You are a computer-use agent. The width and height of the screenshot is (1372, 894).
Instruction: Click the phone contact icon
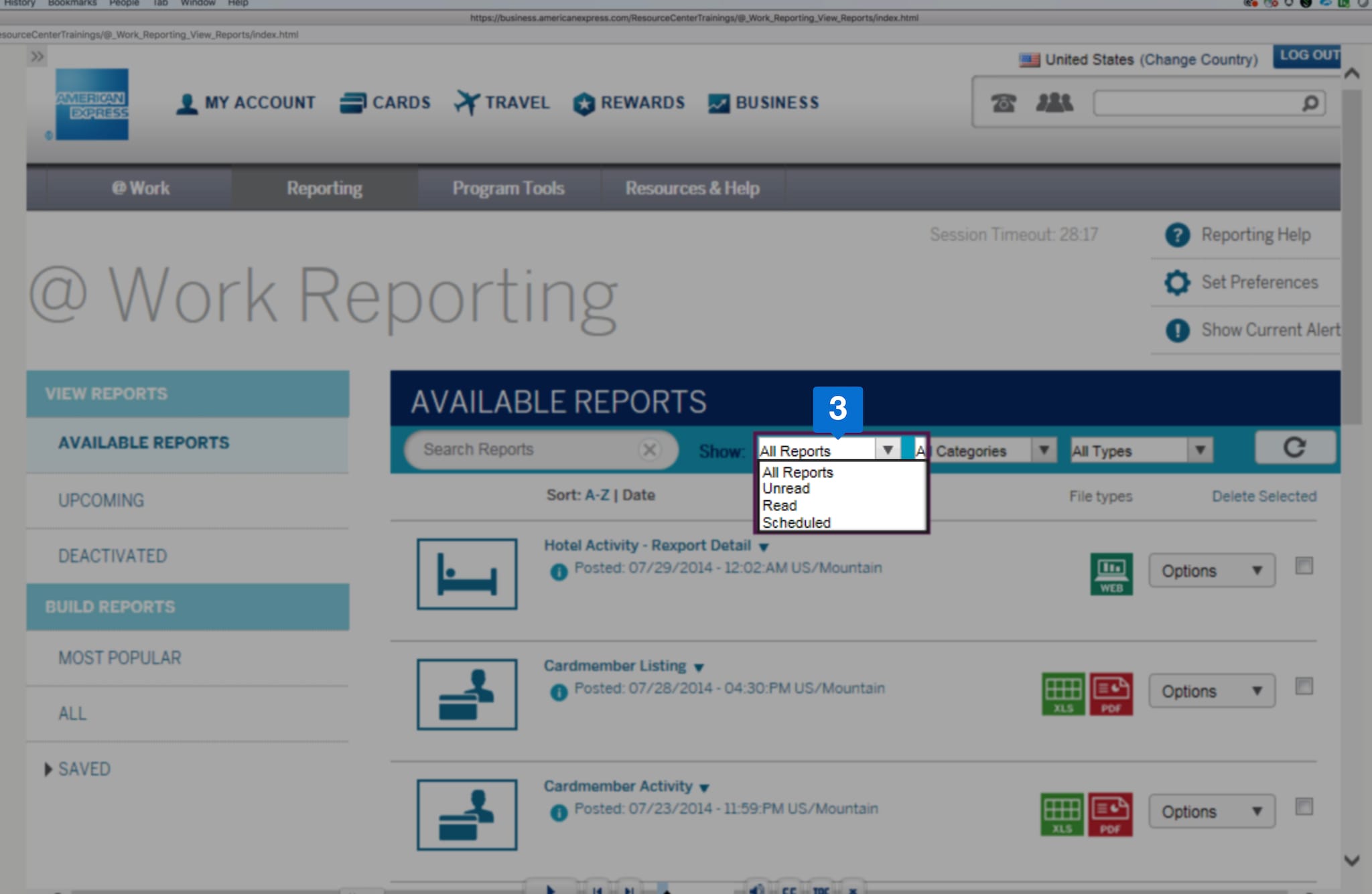1003,103
